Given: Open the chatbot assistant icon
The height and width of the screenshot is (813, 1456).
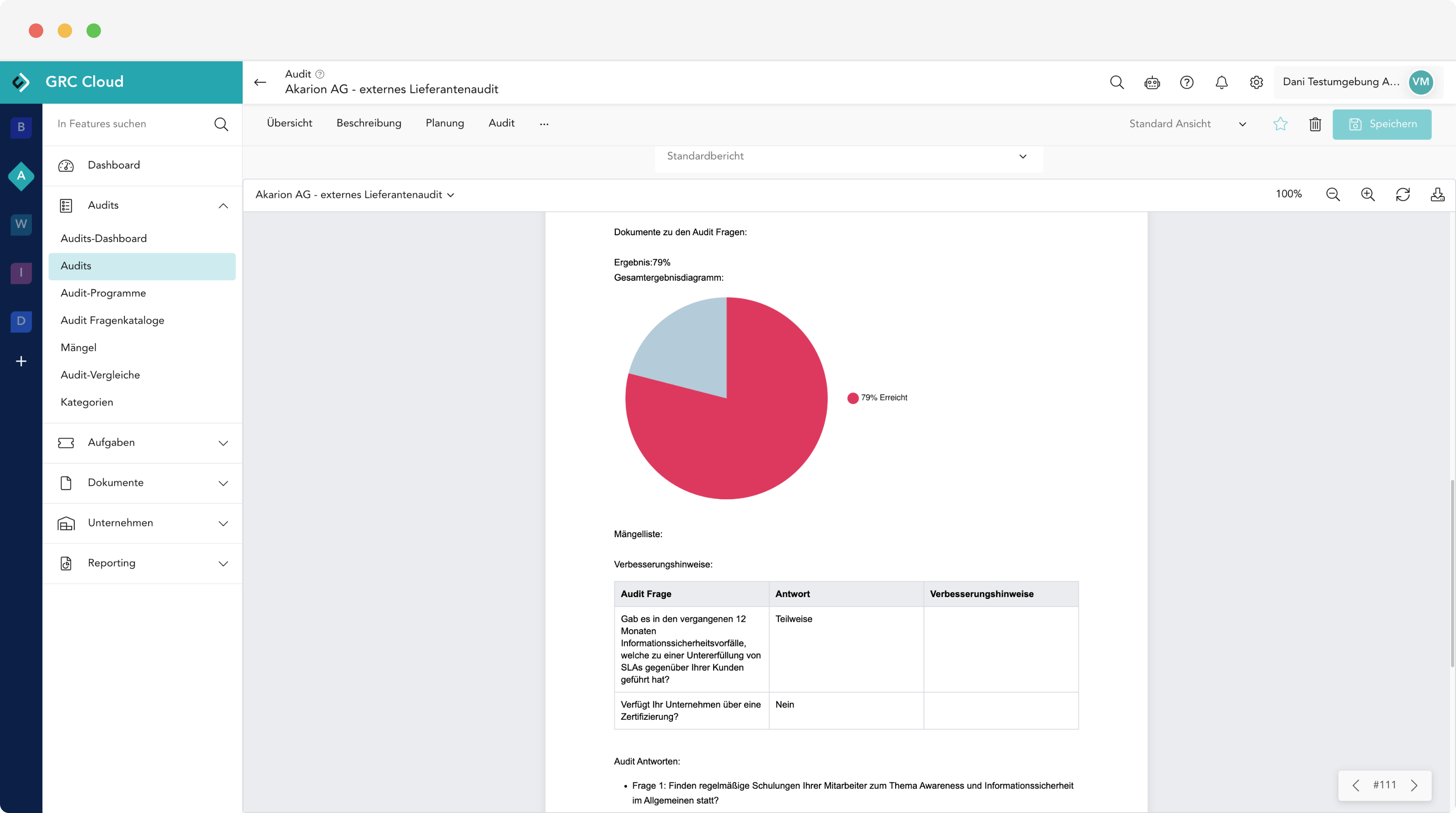Looking at the screenshot, I should pos(1152,82).
